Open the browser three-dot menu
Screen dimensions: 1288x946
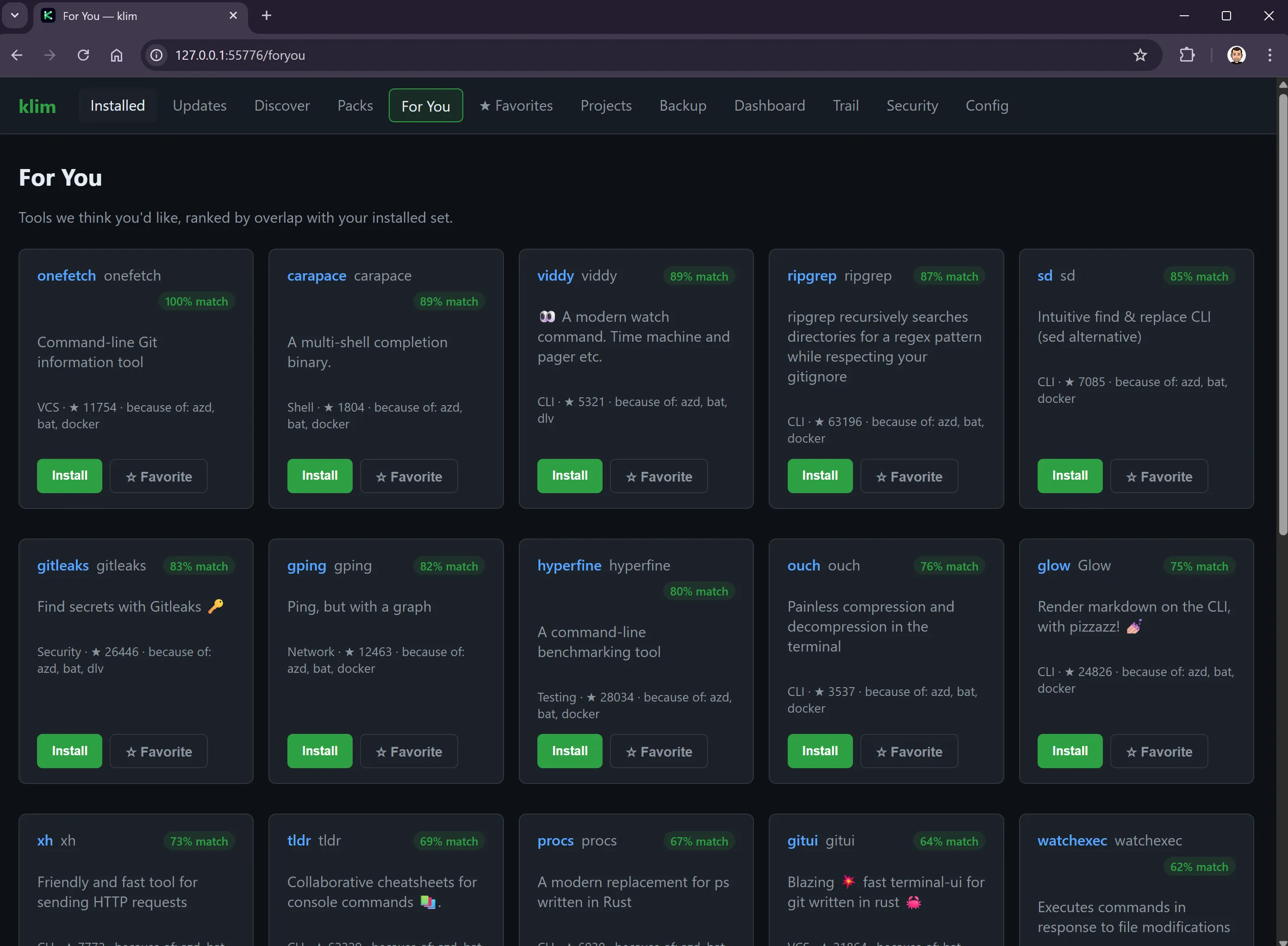coord(1269,55)
